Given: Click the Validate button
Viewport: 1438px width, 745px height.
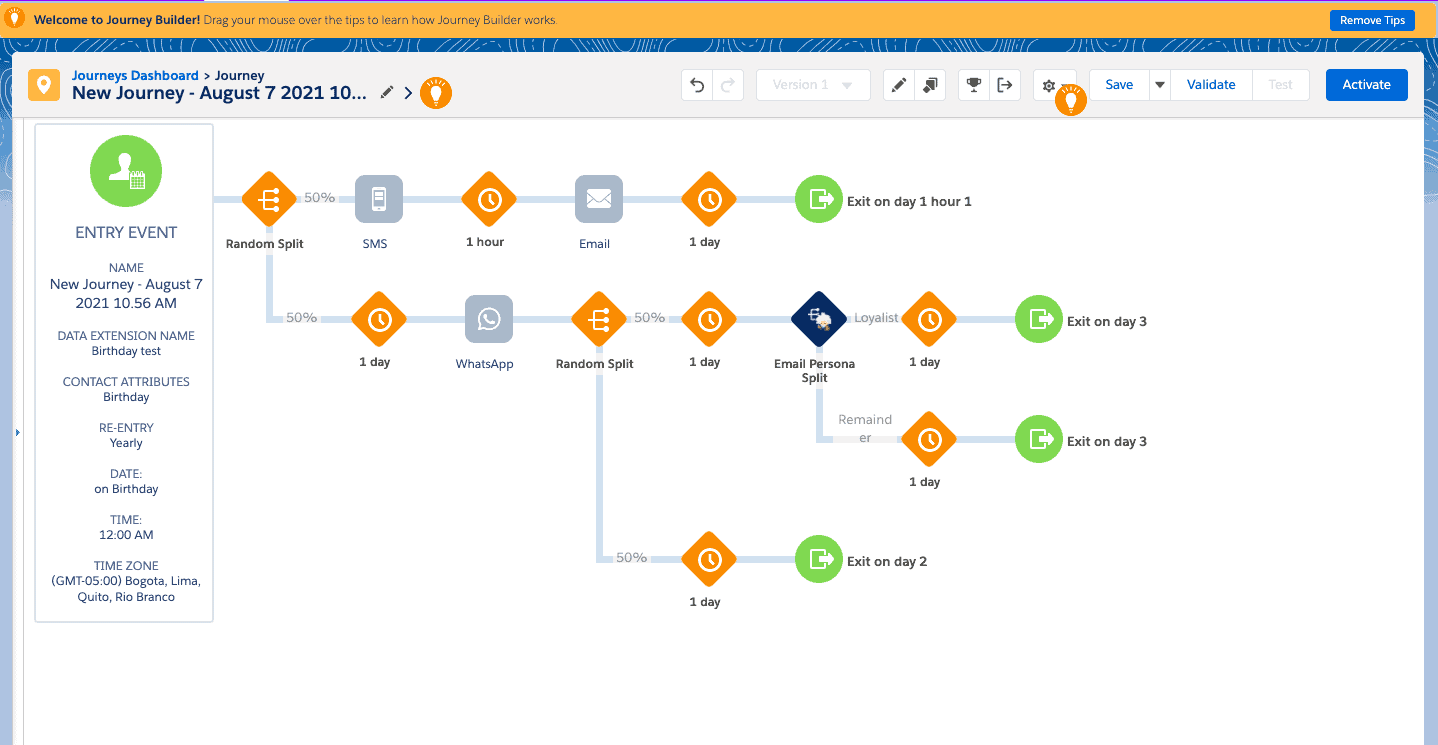Looking at the screenshot, I should click(x=1211, y=85).
